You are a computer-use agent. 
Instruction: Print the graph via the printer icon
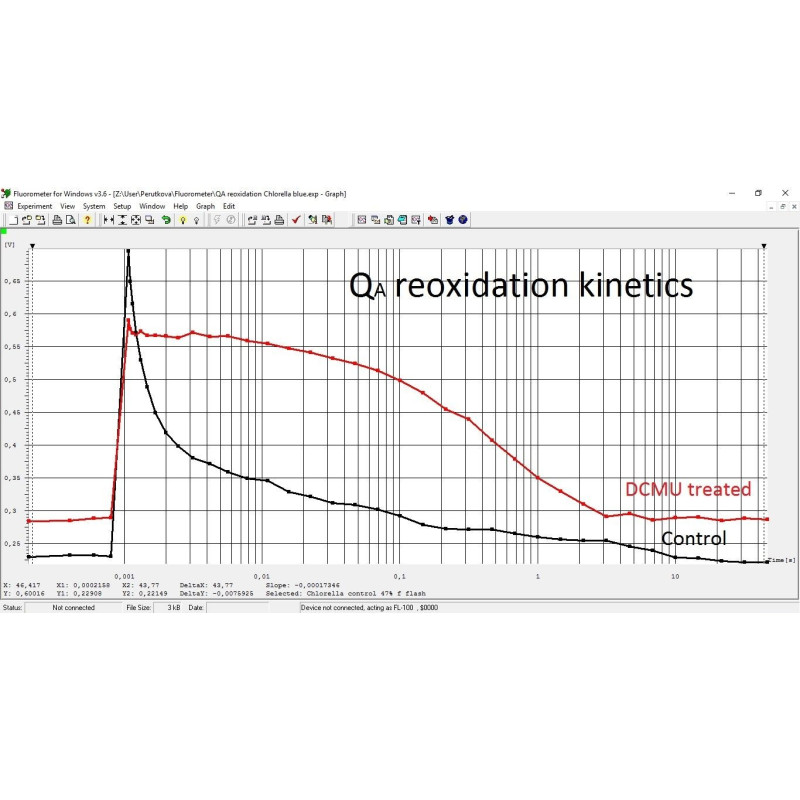coord(57,223)
